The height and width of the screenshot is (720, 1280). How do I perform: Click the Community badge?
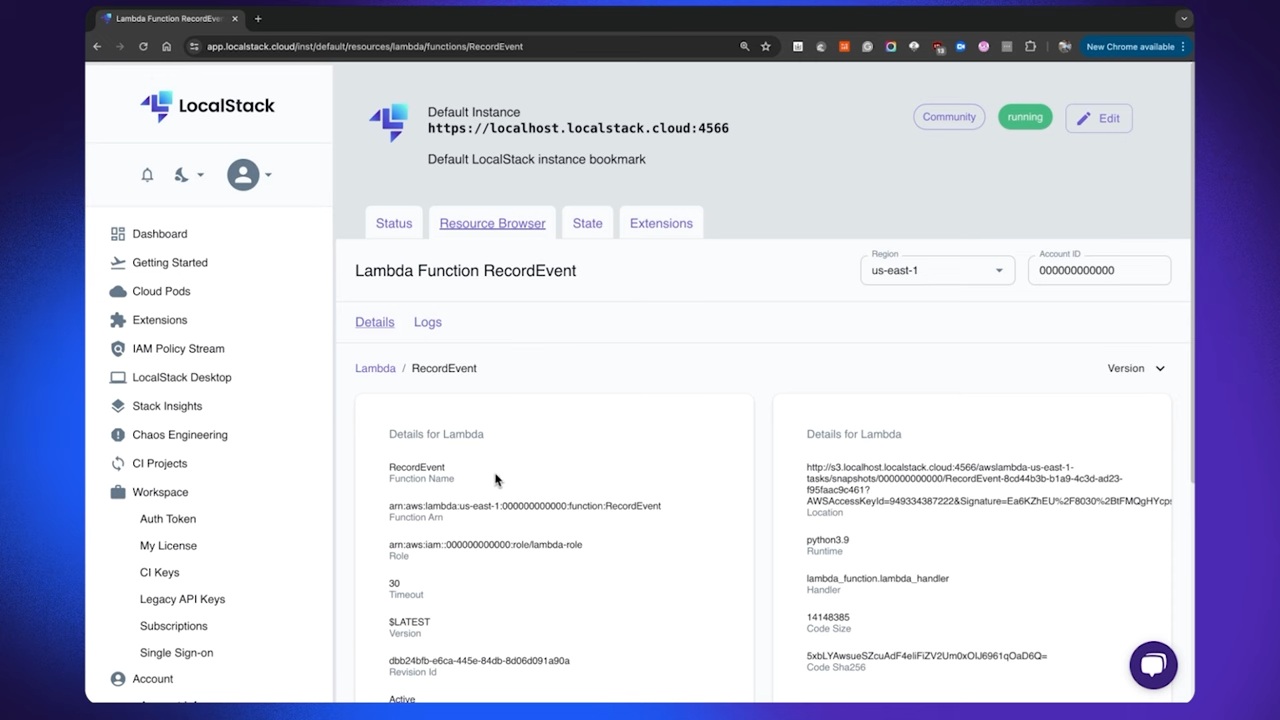949,117
